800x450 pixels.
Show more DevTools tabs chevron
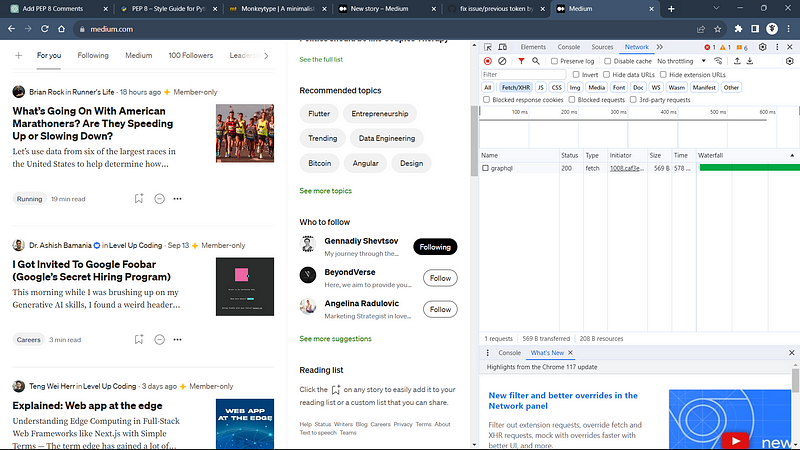tap(660, 47)
